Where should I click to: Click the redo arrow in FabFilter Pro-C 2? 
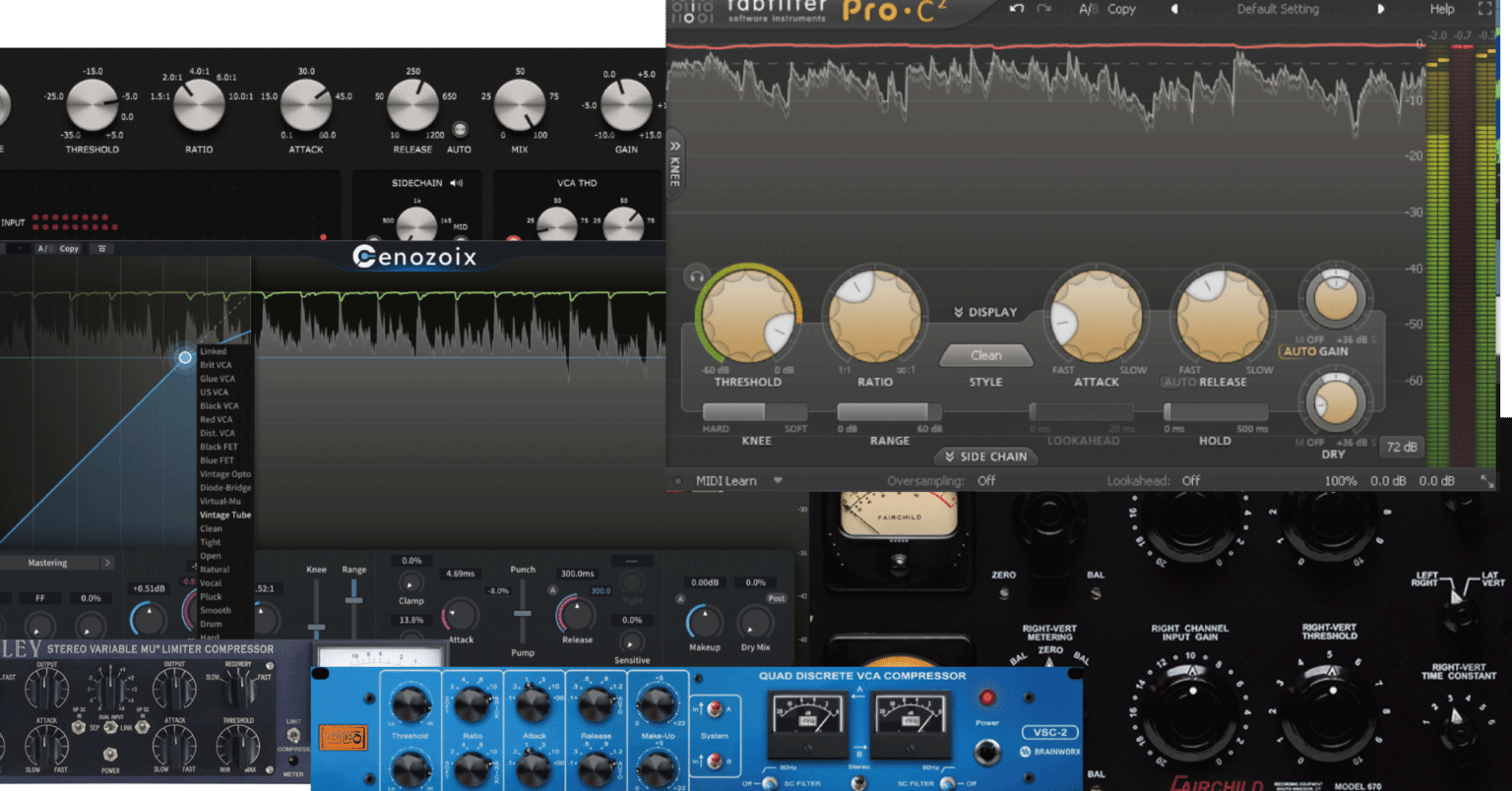click(1044, 9)
